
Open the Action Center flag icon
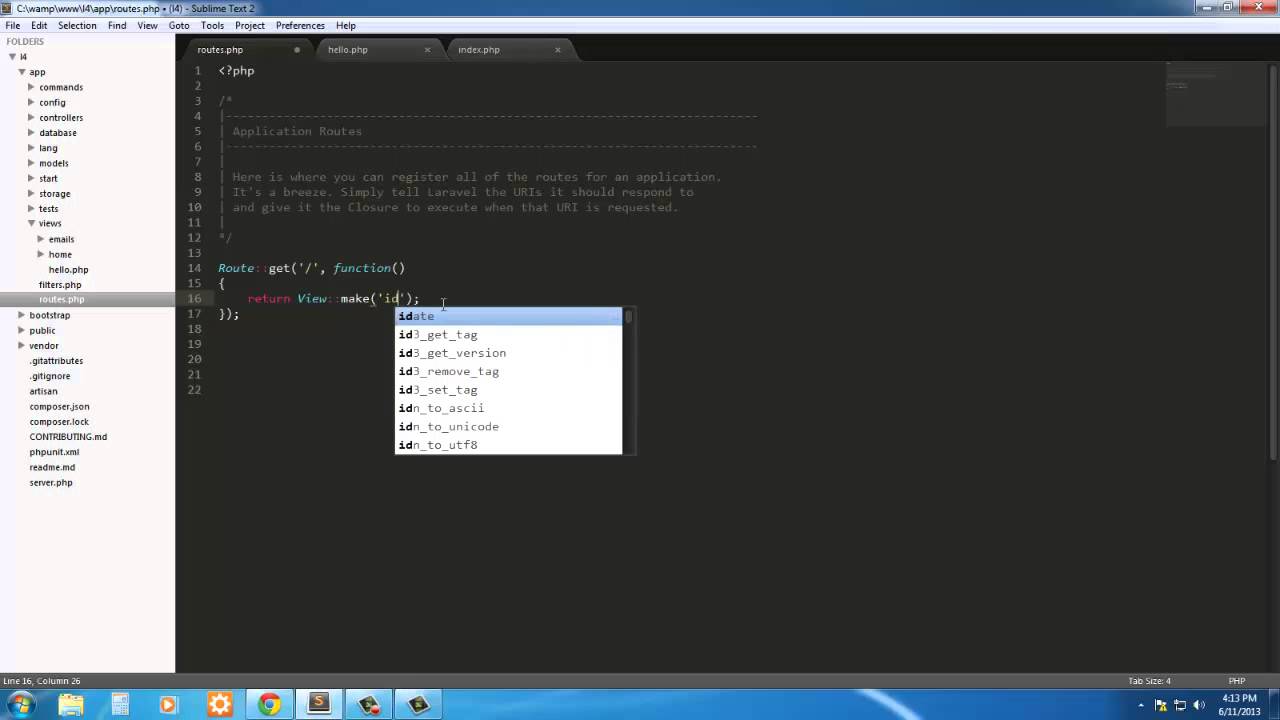(x=1161, y=705)
